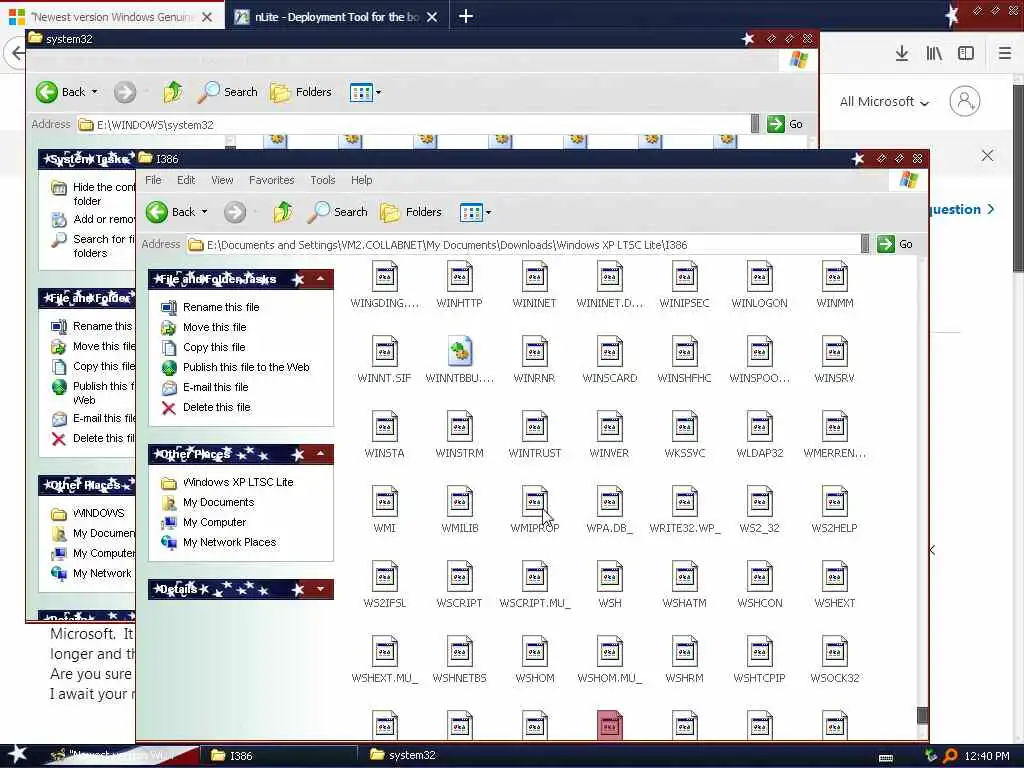Viewport: 1024px width, 768px height.
Task: Expand the Details panel in the I386 window
Action: click(x=321, y=589)
